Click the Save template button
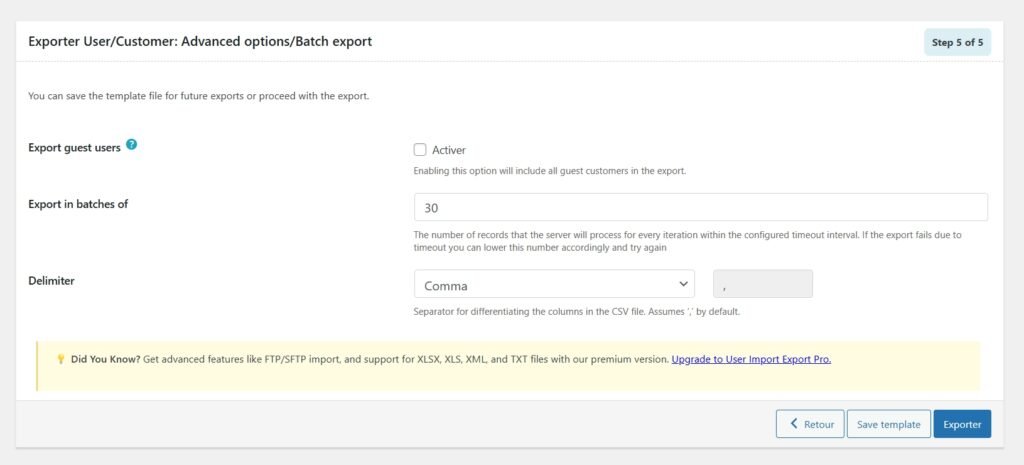The width and height of the screenshot is (1024, 465). pyautogui.click(x=888, y=424)
